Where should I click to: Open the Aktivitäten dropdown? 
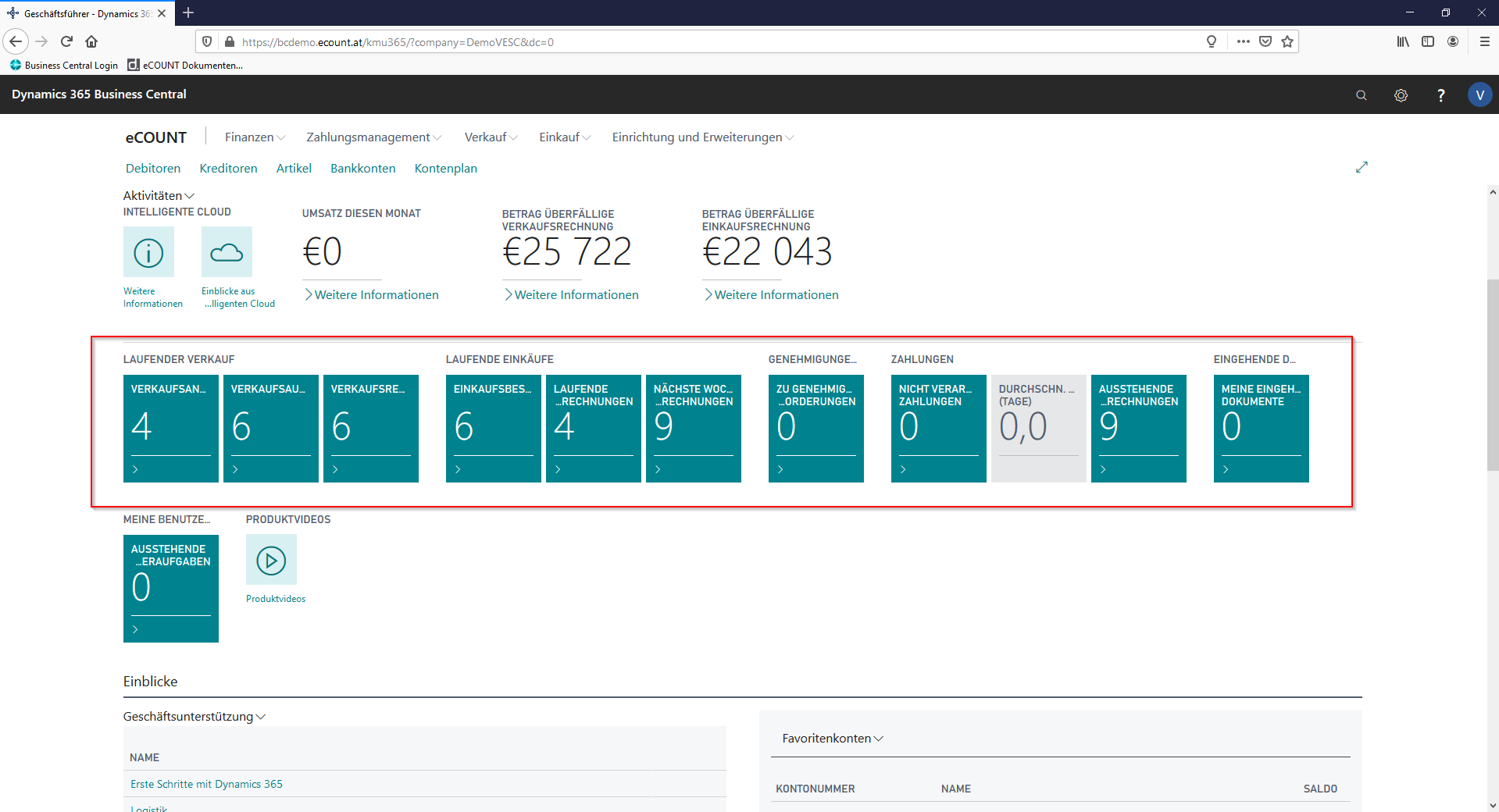pyautogui.click(x=159, y=195)
